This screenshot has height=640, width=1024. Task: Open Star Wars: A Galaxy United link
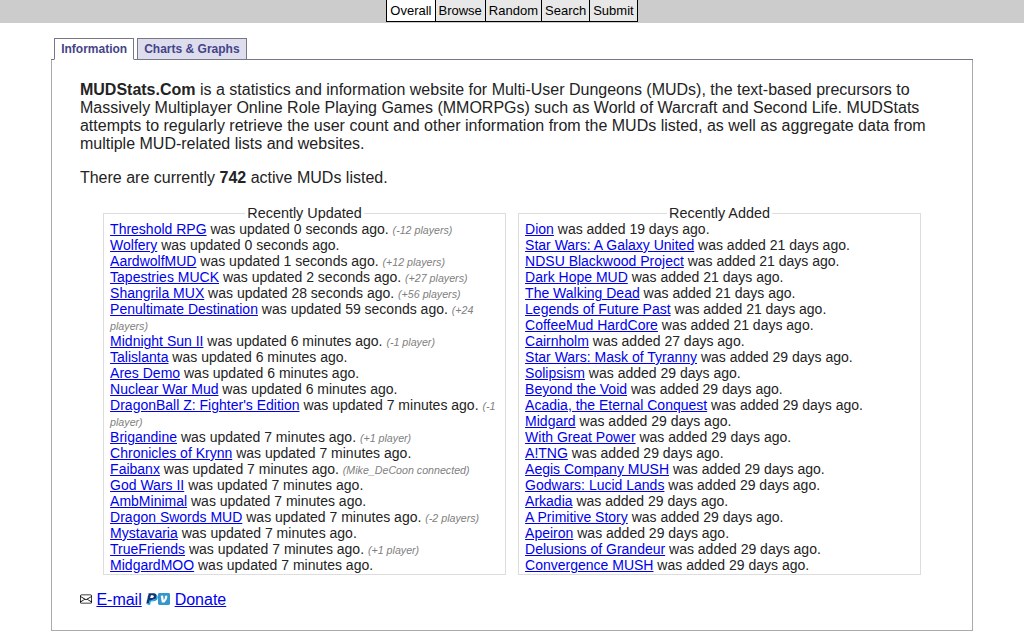609,246
